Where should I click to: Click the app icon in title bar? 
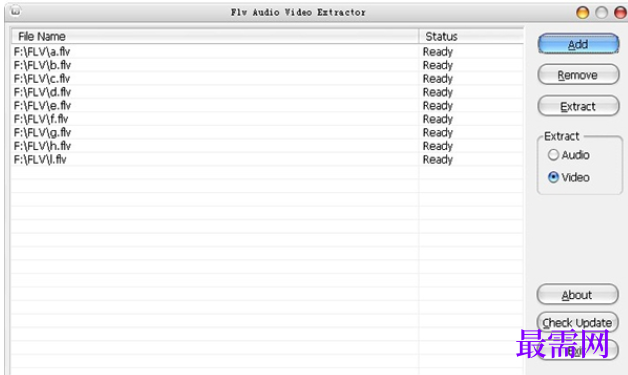[x=15, y=11]
